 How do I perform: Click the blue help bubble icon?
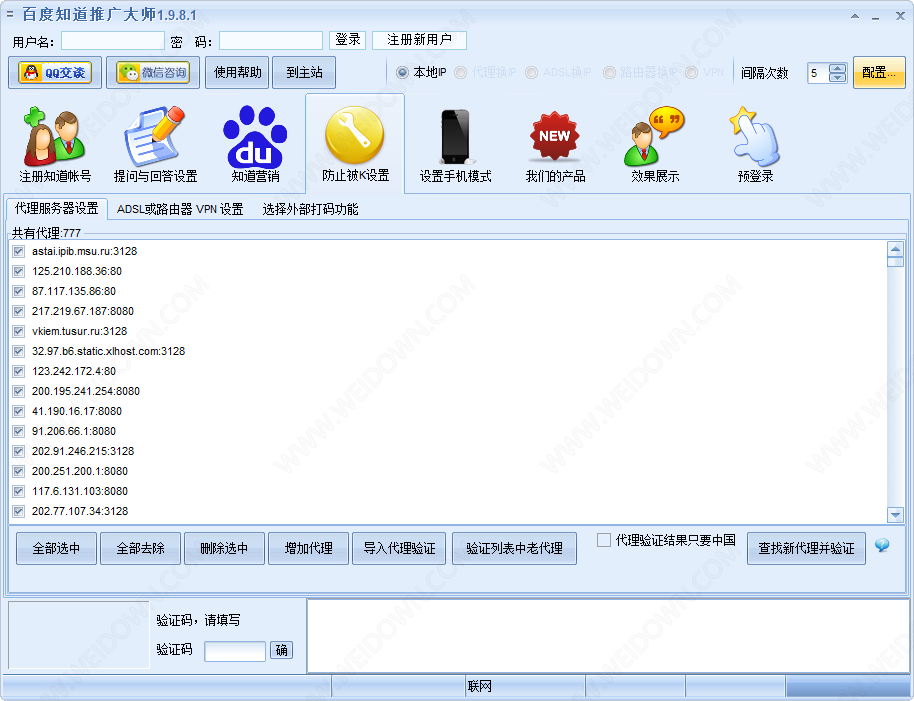click(882, 545)
